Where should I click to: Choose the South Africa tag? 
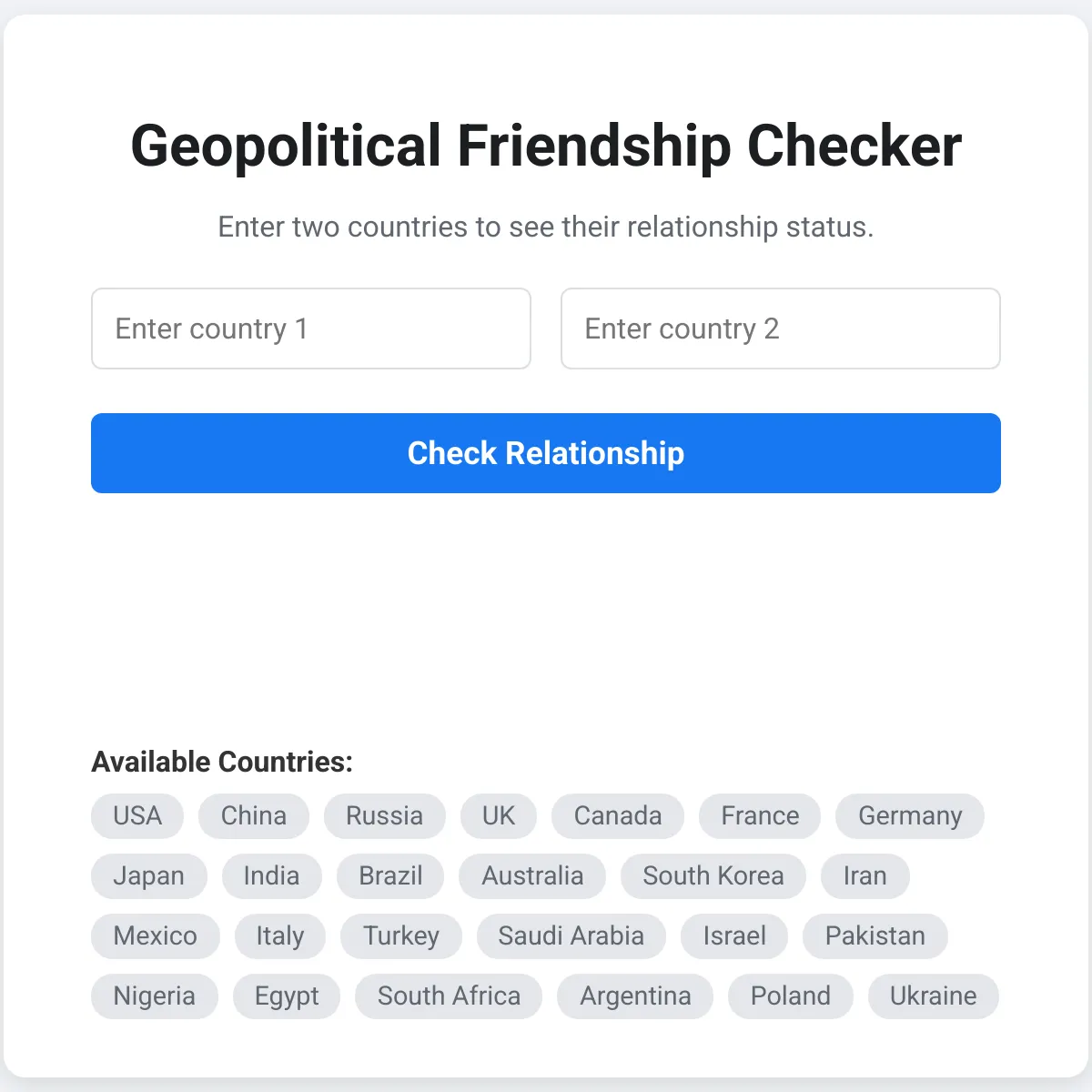coord(449,996)
